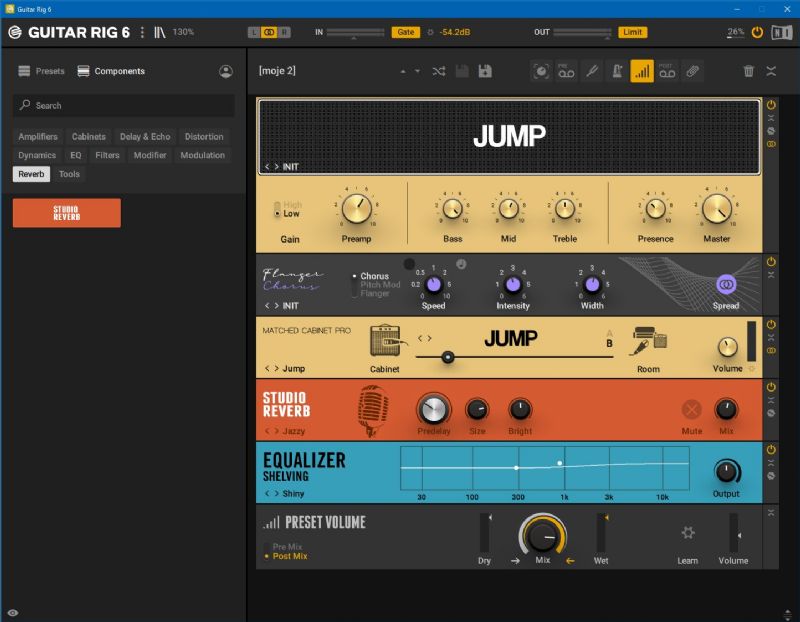
Task: Switch to next cabinet model arrow
Action: coord(430,338)
